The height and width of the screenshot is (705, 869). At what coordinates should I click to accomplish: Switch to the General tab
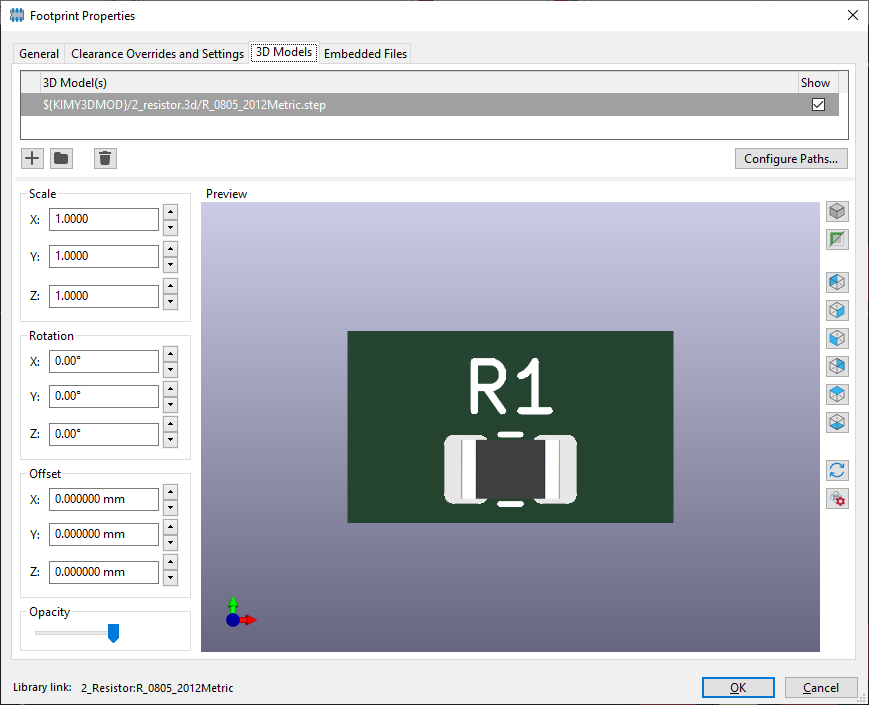pos(39,54)
